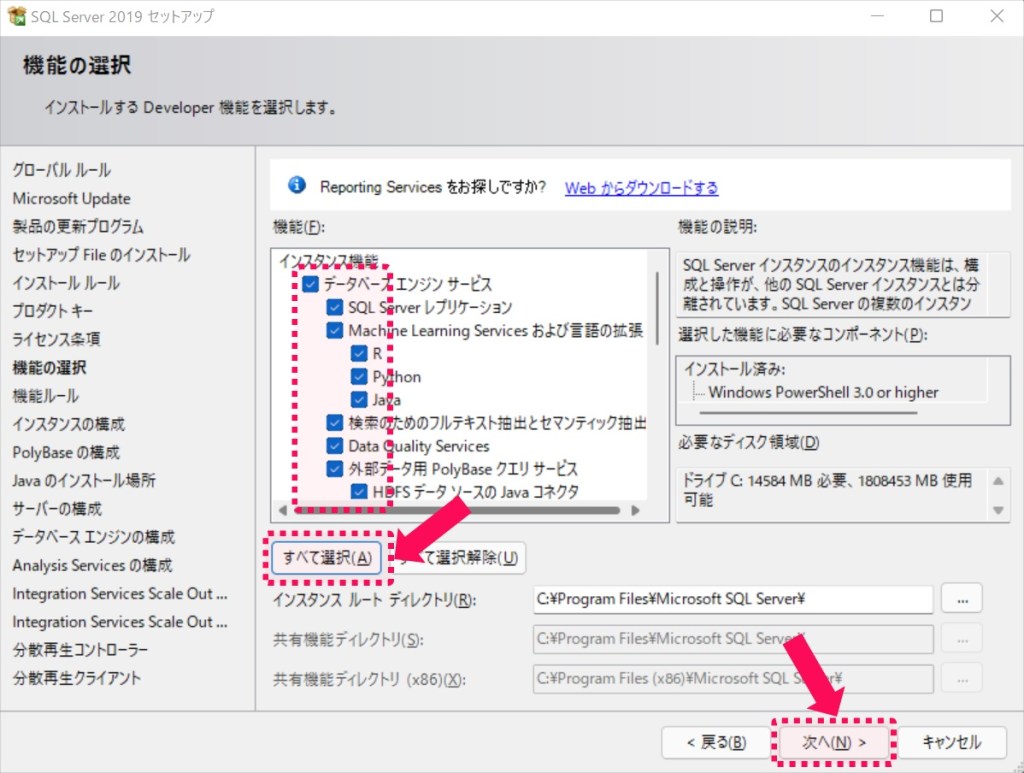The height and width of the screenshot is (773, 1024).
Task: Select PolyBase の構成 in the step list
Action: (x=66, y=452)
